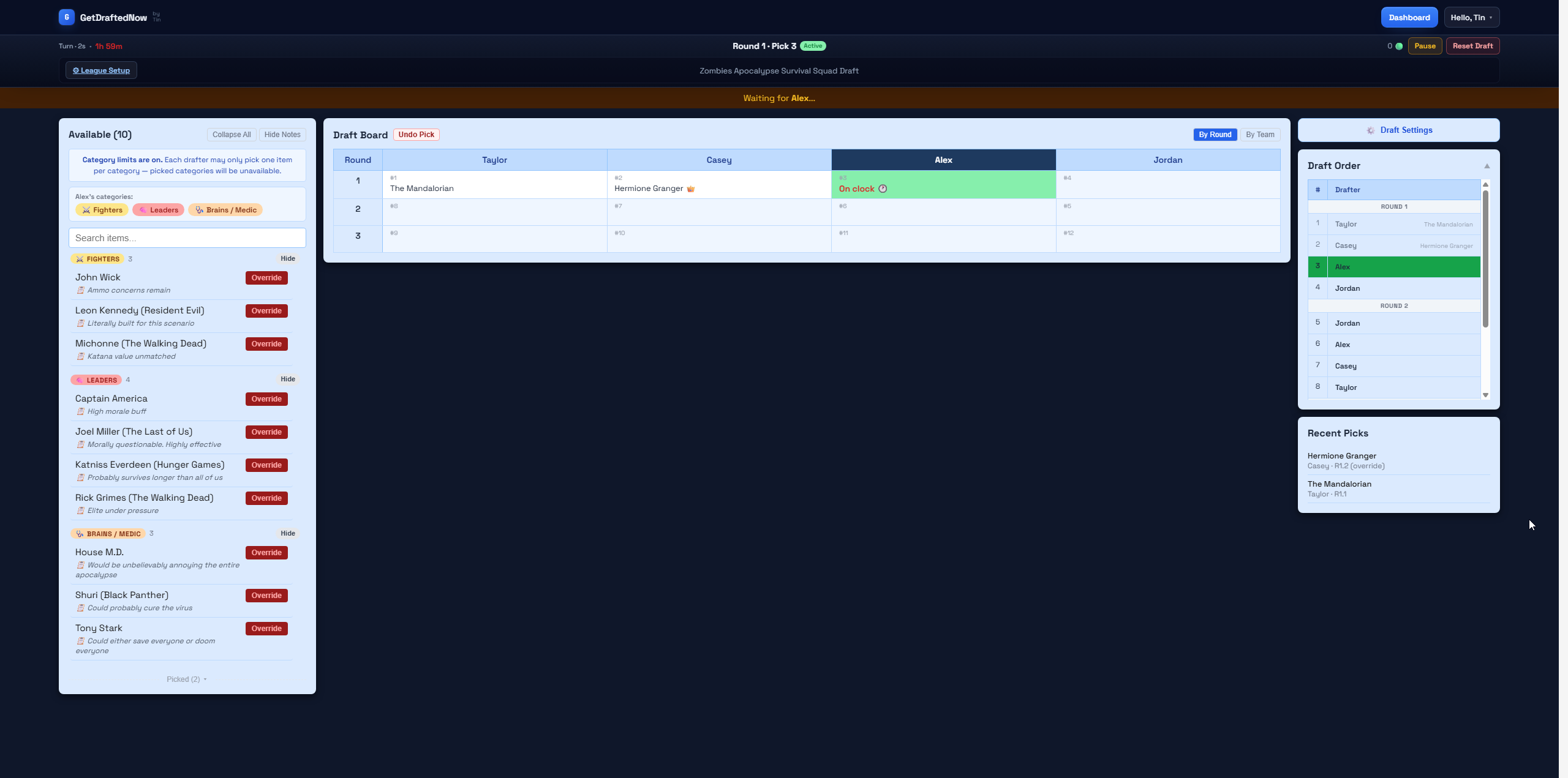Click the brain icon in LEADERS header

tap(80, 380)
